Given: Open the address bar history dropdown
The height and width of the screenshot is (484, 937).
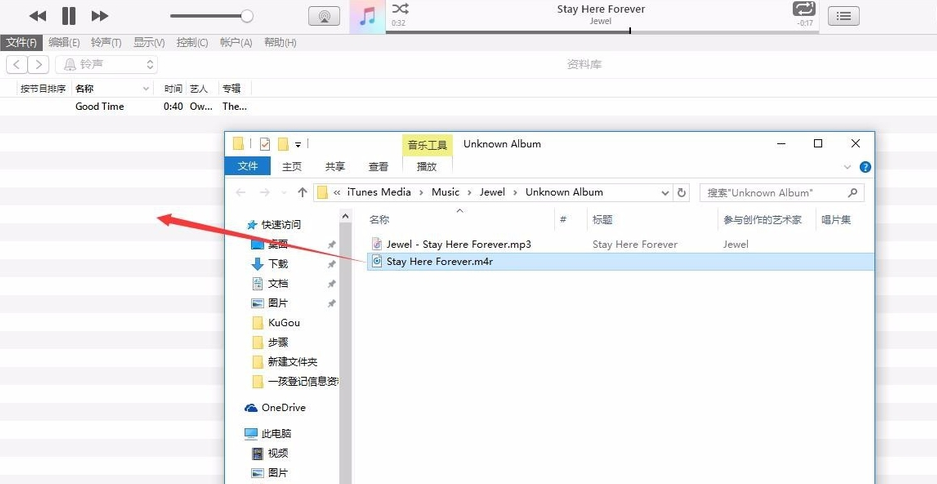Looking at the screenshot, I should [665, 192].
